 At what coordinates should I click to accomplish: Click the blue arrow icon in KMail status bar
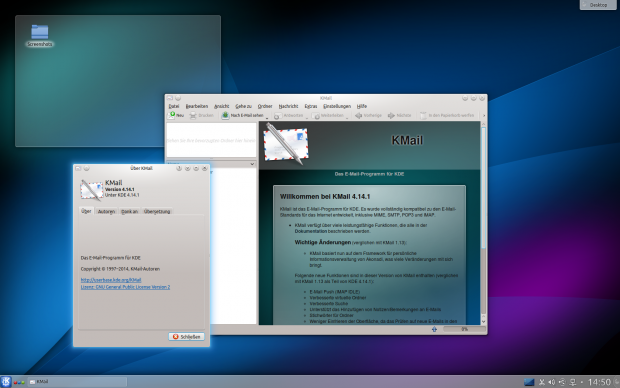pyautogui.click(x=434, y=329)
